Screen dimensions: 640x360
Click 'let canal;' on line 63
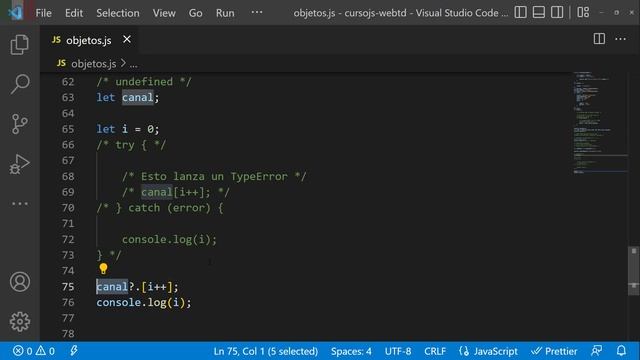pyautogui.click(x=128, y=97)
